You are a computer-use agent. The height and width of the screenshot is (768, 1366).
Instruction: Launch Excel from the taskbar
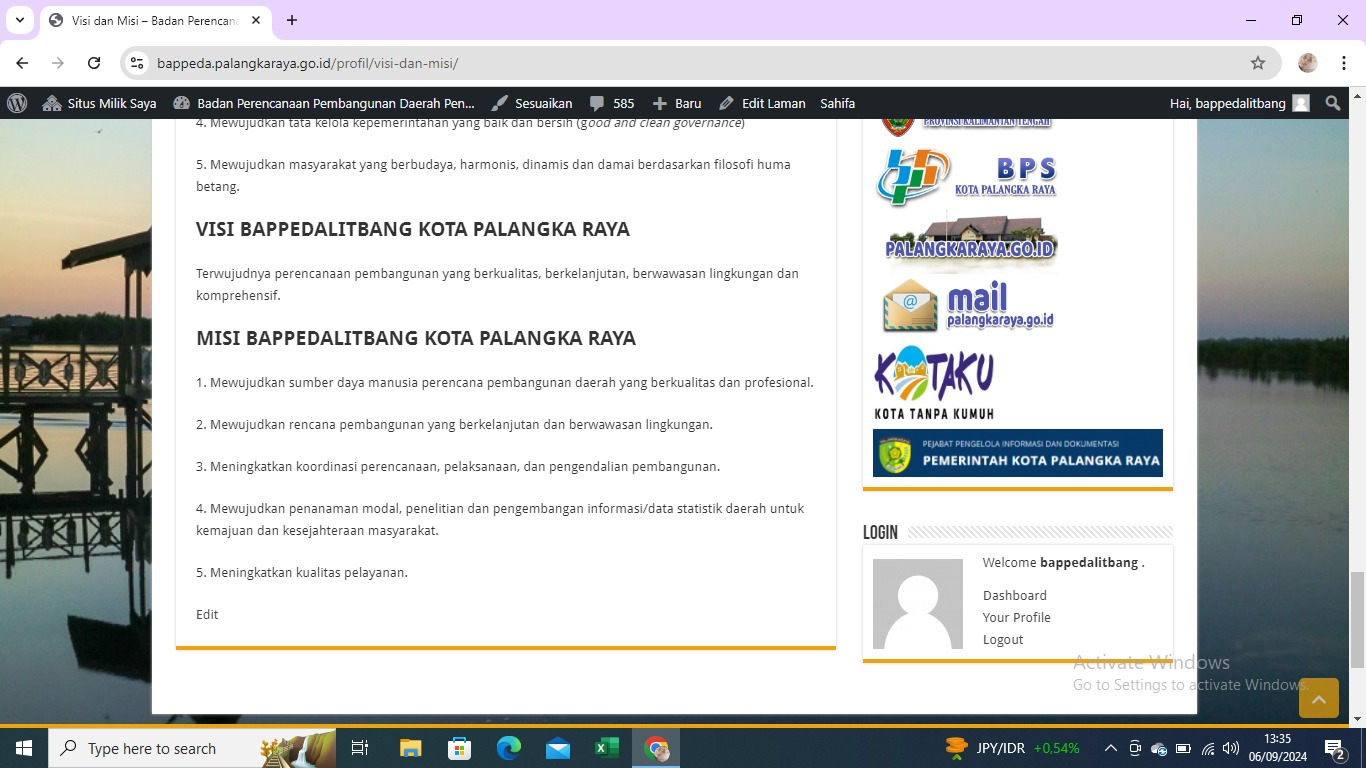(606, 748)
